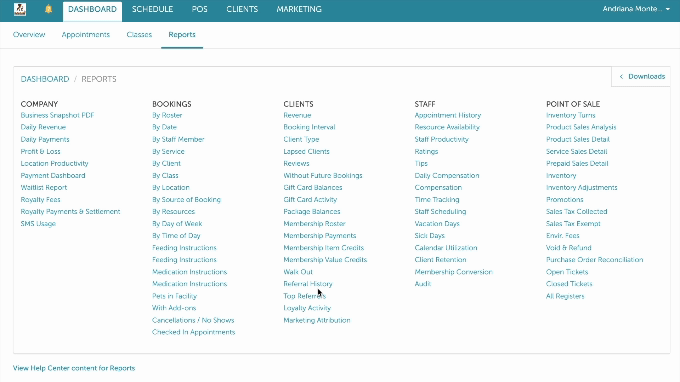
Task: Open the Lapsed Clients report
Action: pyautogui.click(x=306, y=151)
